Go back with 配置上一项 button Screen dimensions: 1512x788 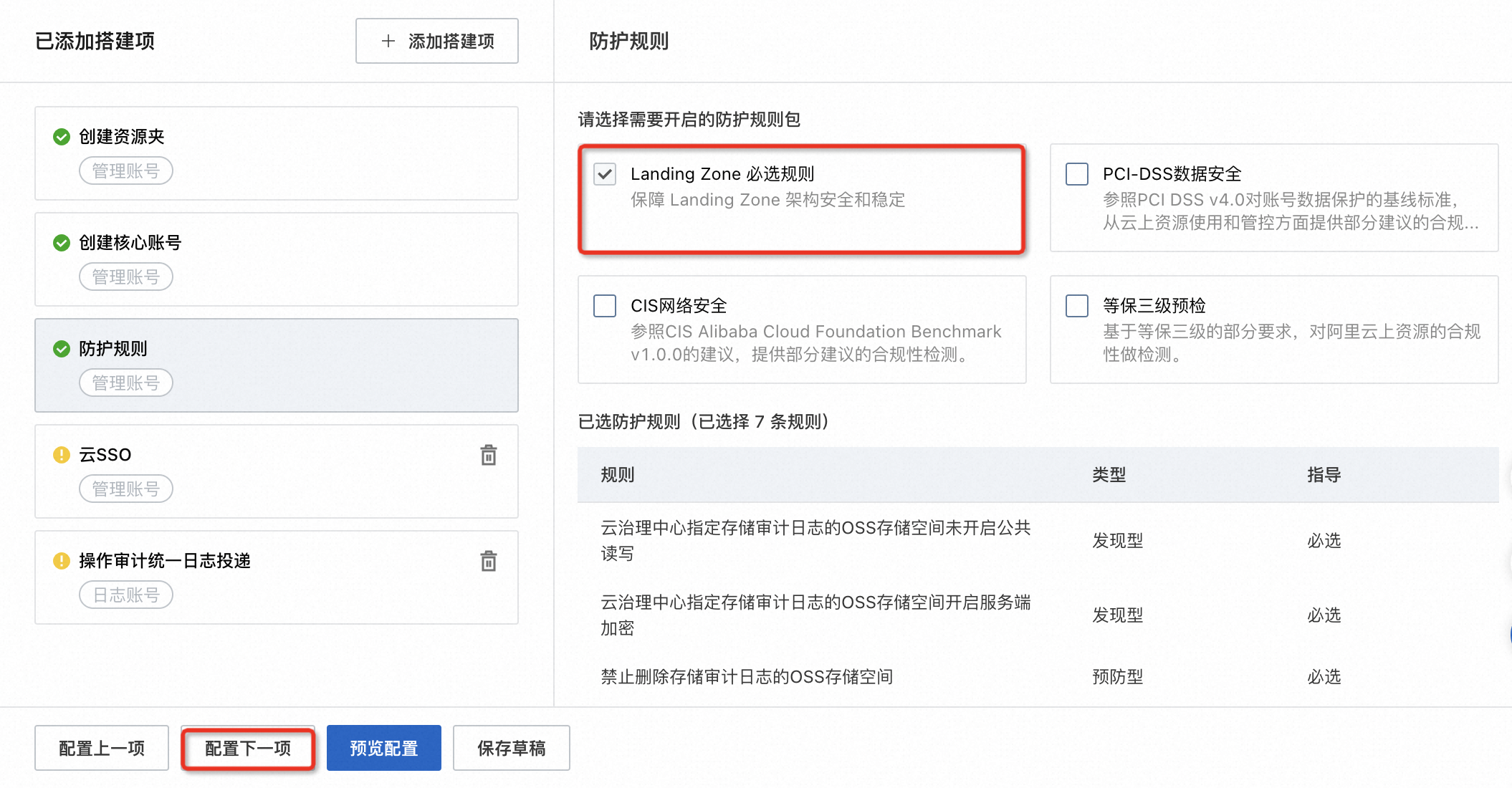(102, 748)
